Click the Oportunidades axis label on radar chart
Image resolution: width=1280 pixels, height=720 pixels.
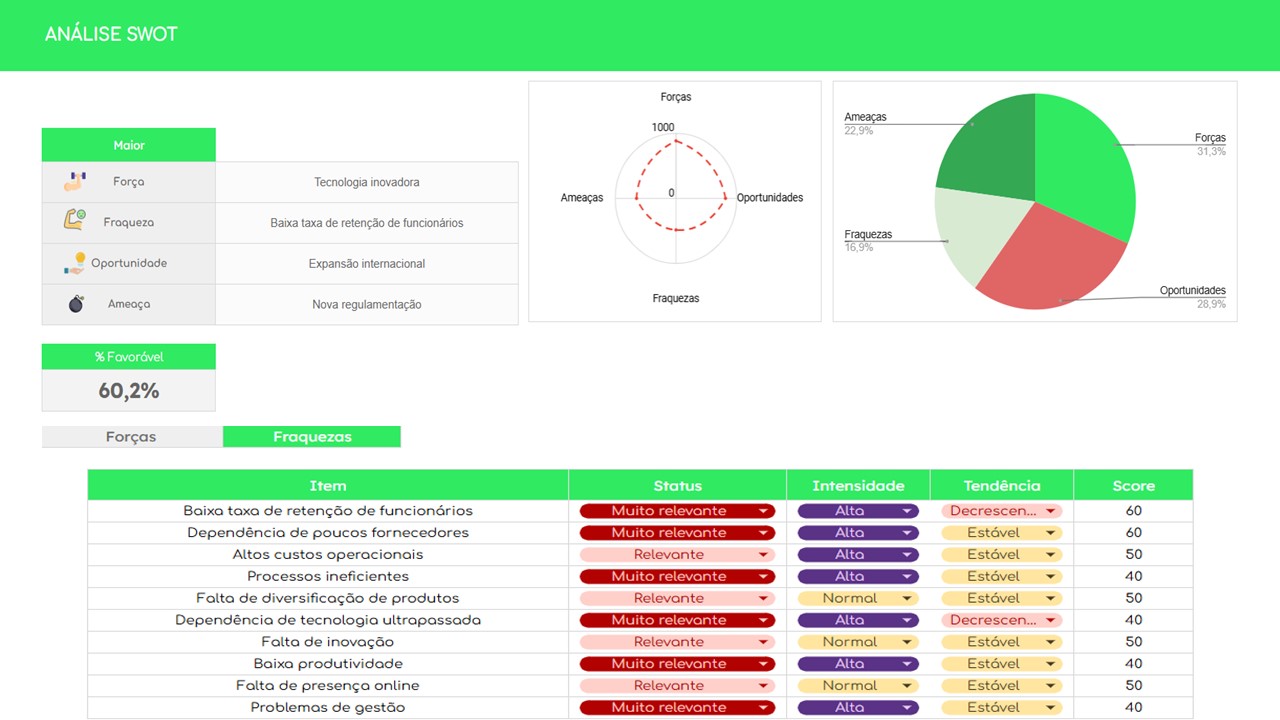pyautogui.click(x=770, y=198)
